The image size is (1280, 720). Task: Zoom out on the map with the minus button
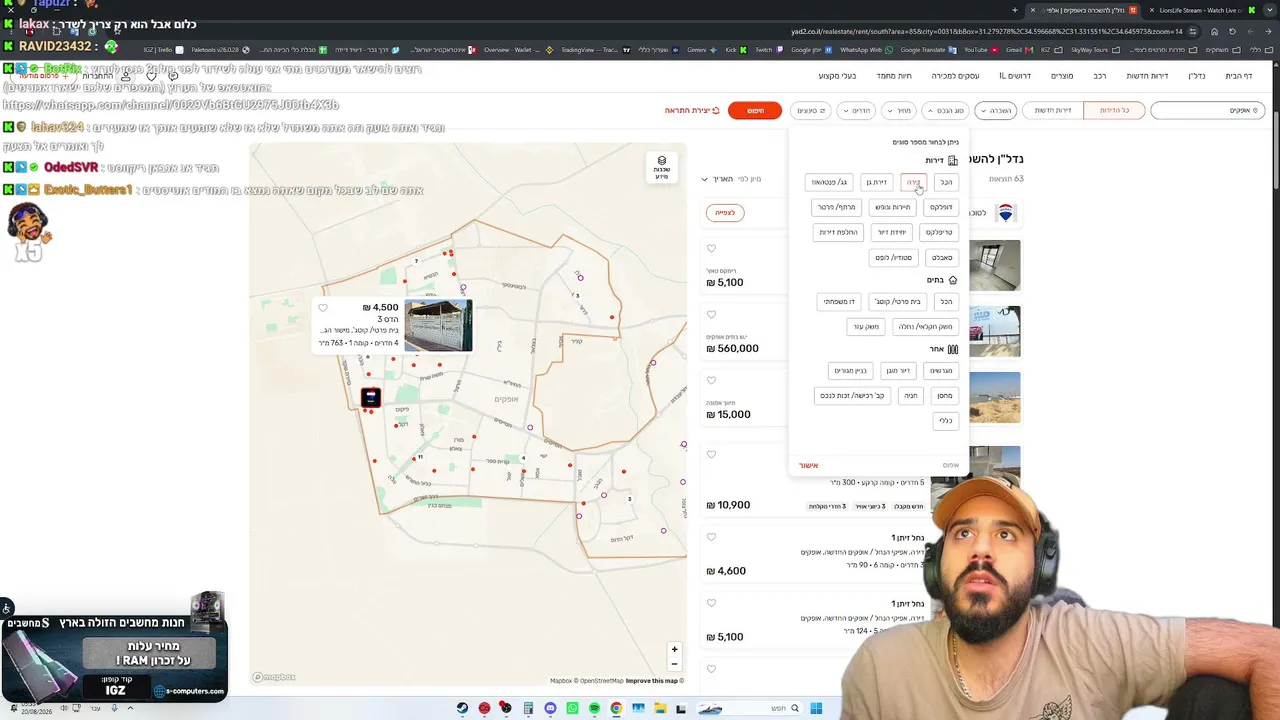[674, 664]
